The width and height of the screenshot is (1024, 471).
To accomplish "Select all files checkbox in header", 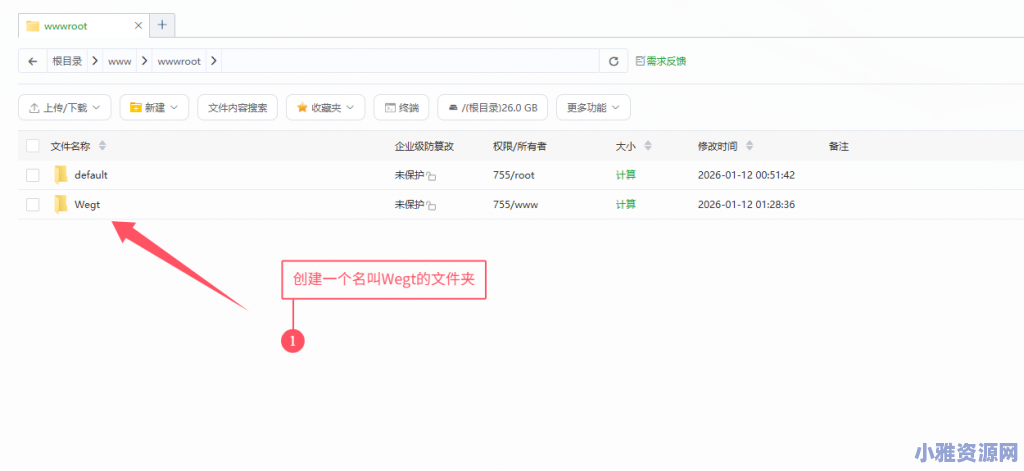I will pyautogui.click(x=33, y=146).
